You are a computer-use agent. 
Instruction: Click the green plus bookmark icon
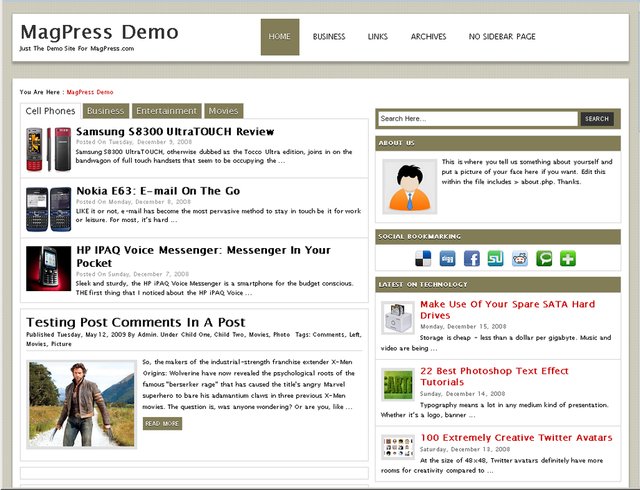point(568,259)
